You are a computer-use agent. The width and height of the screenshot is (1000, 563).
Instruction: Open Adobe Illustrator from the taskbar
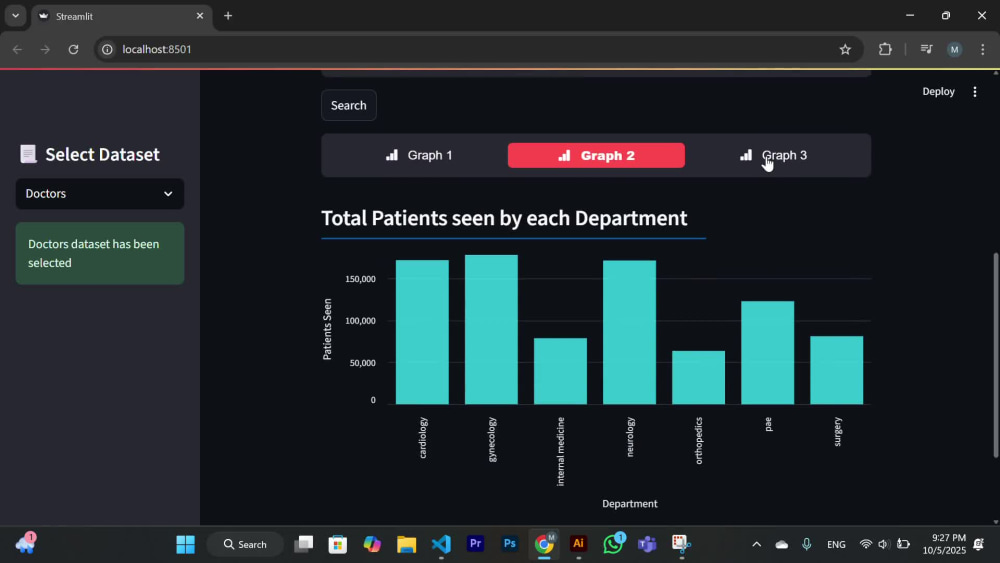coord(578,544)
